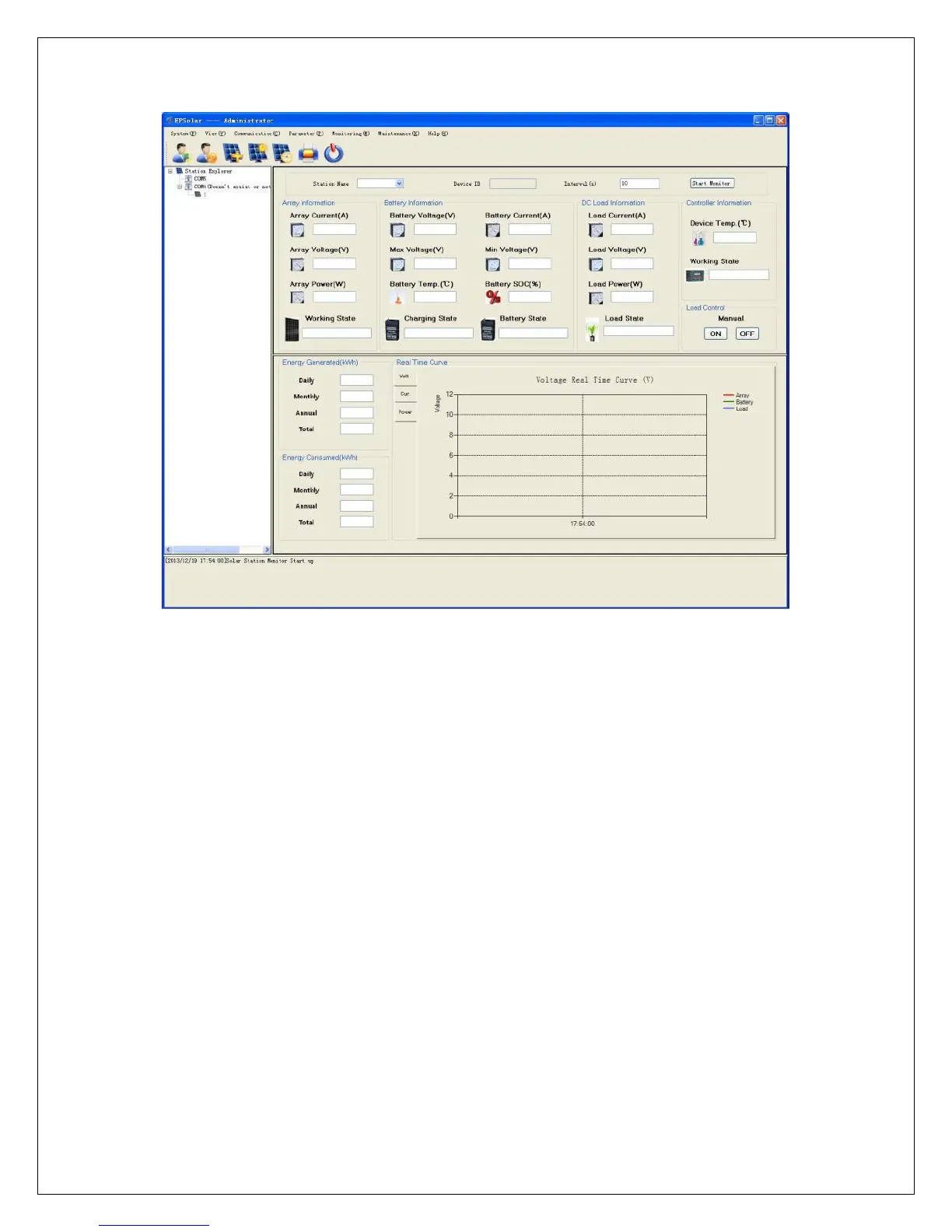Switch to the Power curve tab
Viewport: 952px width, 1232px height.
[x=404, y=412]
